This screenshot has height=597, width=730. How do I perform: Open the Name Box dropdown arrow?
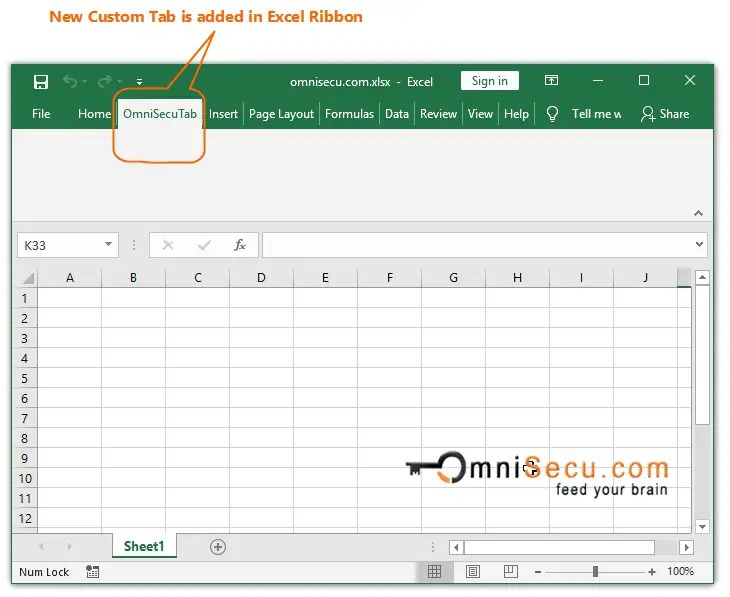(x=108, y=244)
